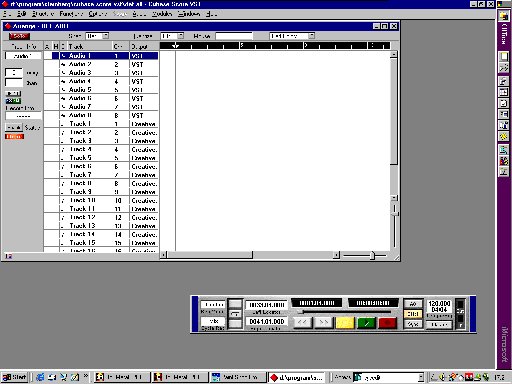The width and height of the screenshot is (512, 384).
Task: Open the Modules menu
Action: coord(162,14)
